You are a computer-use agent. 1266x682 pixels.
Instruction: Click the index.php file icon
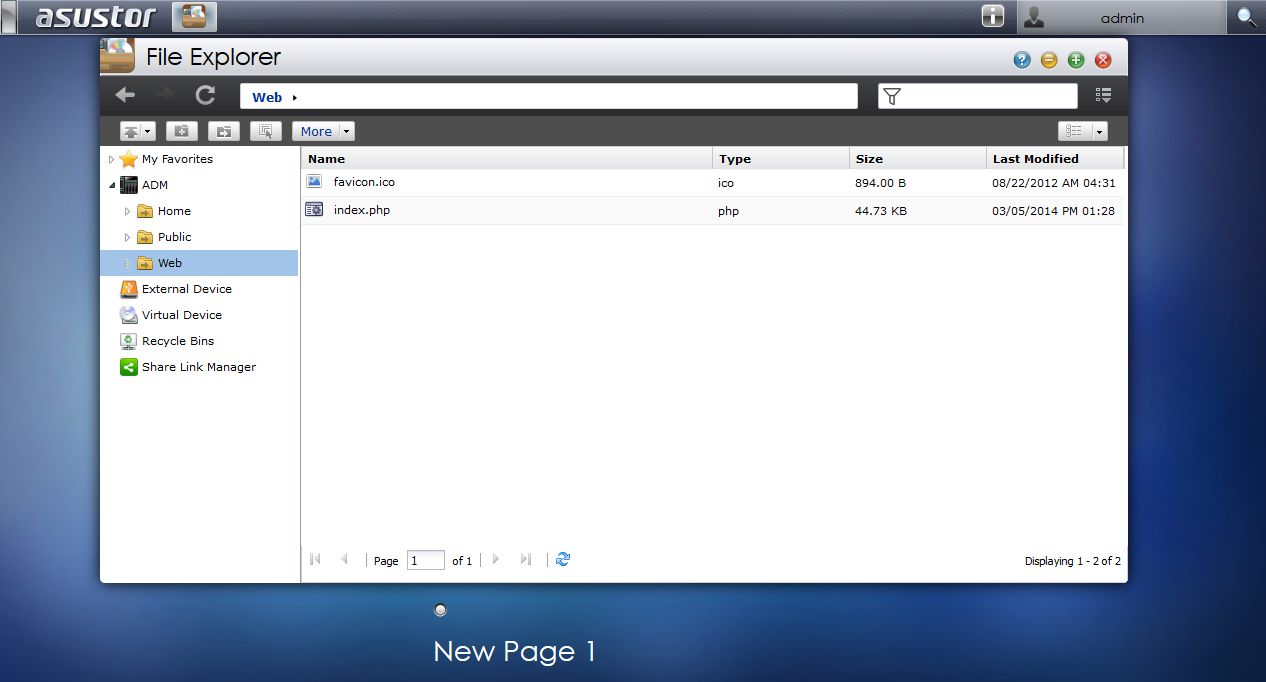point(314,209)
